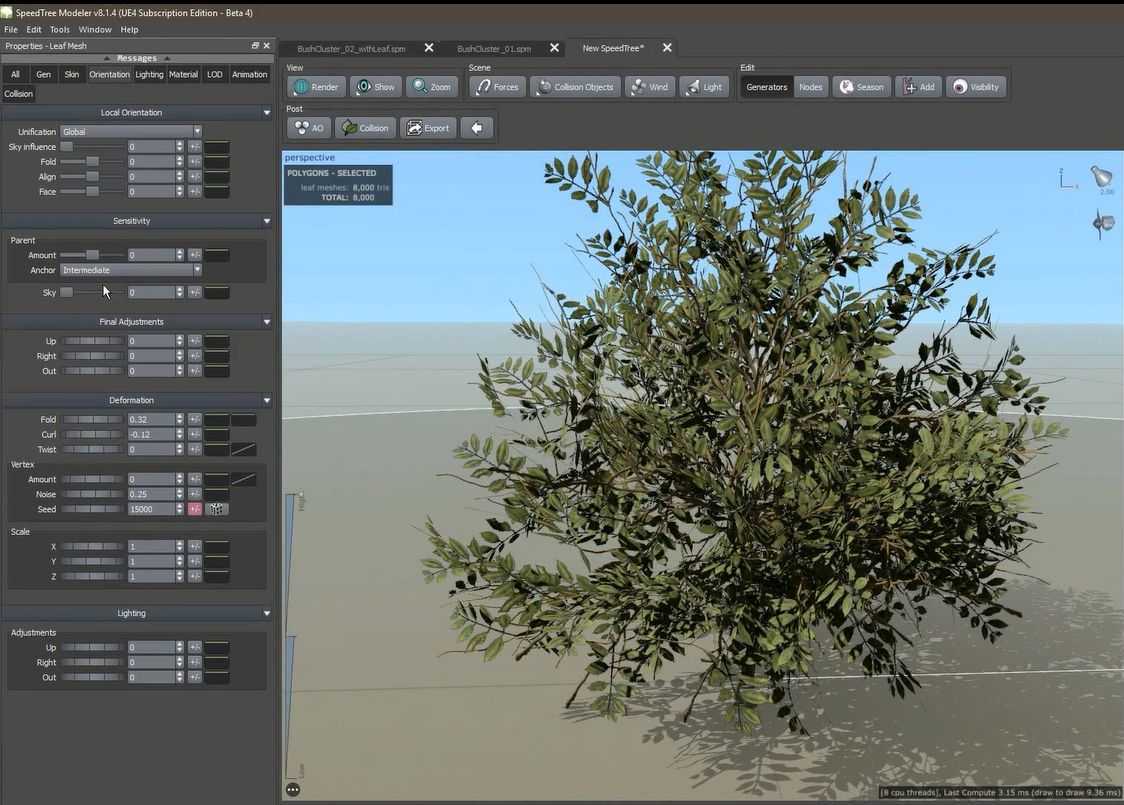Open the Window menu
Image resolution: width=1124 pixels, height=805 pixels.
click(95, 29)
